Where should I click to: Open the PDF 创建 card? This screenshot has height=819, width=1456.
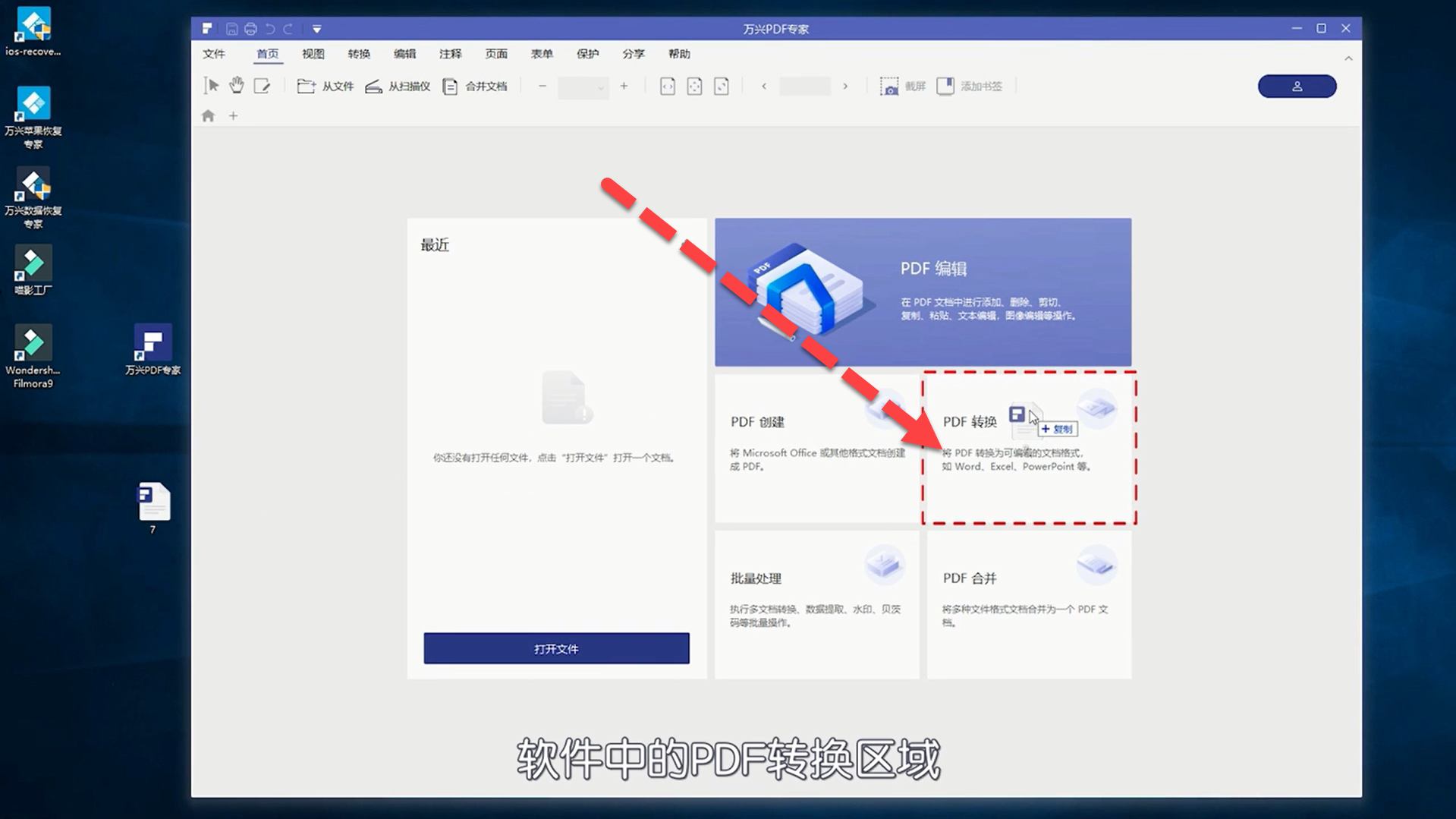point(817,449)
